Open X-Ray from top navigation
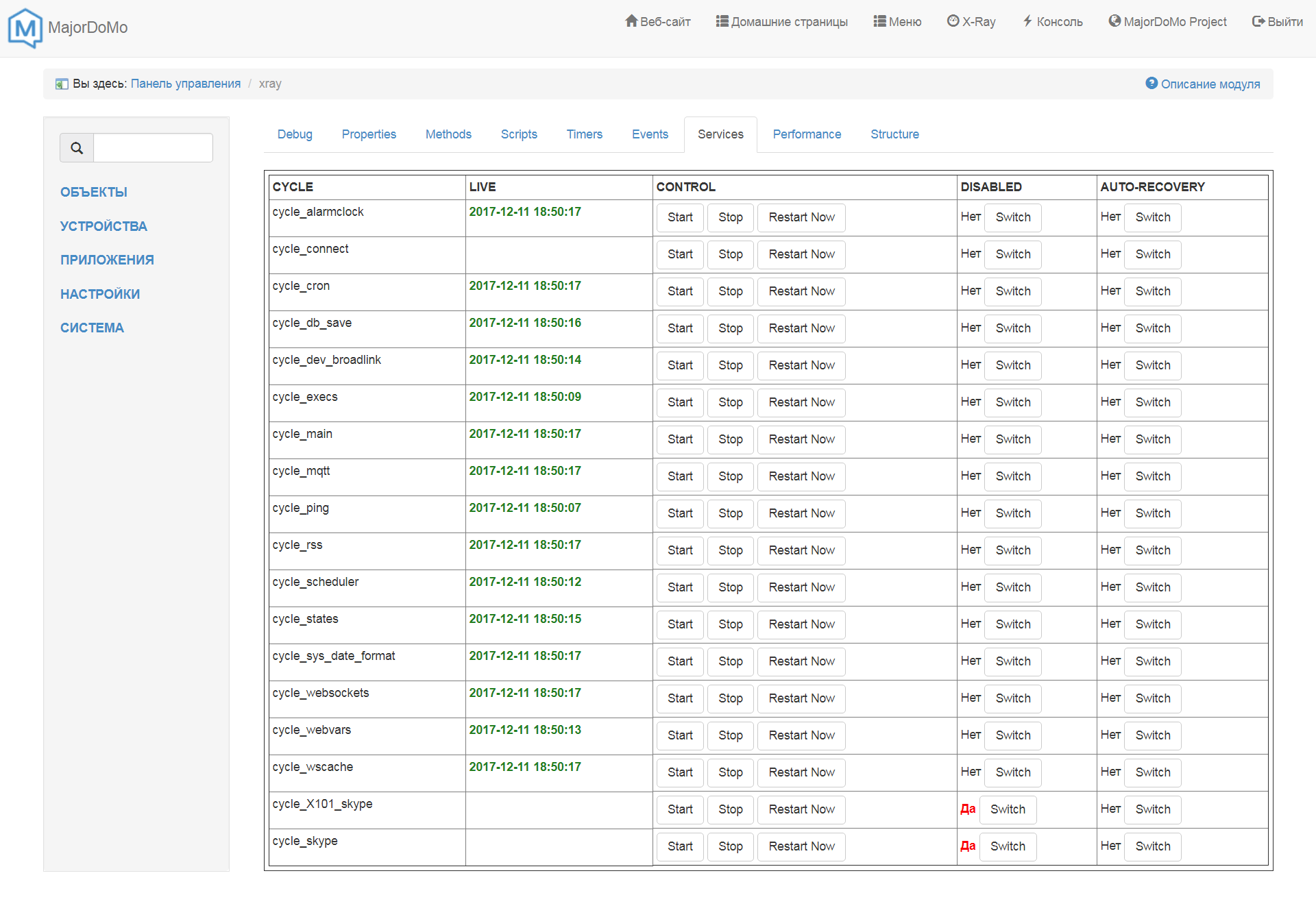 (971, 21)
